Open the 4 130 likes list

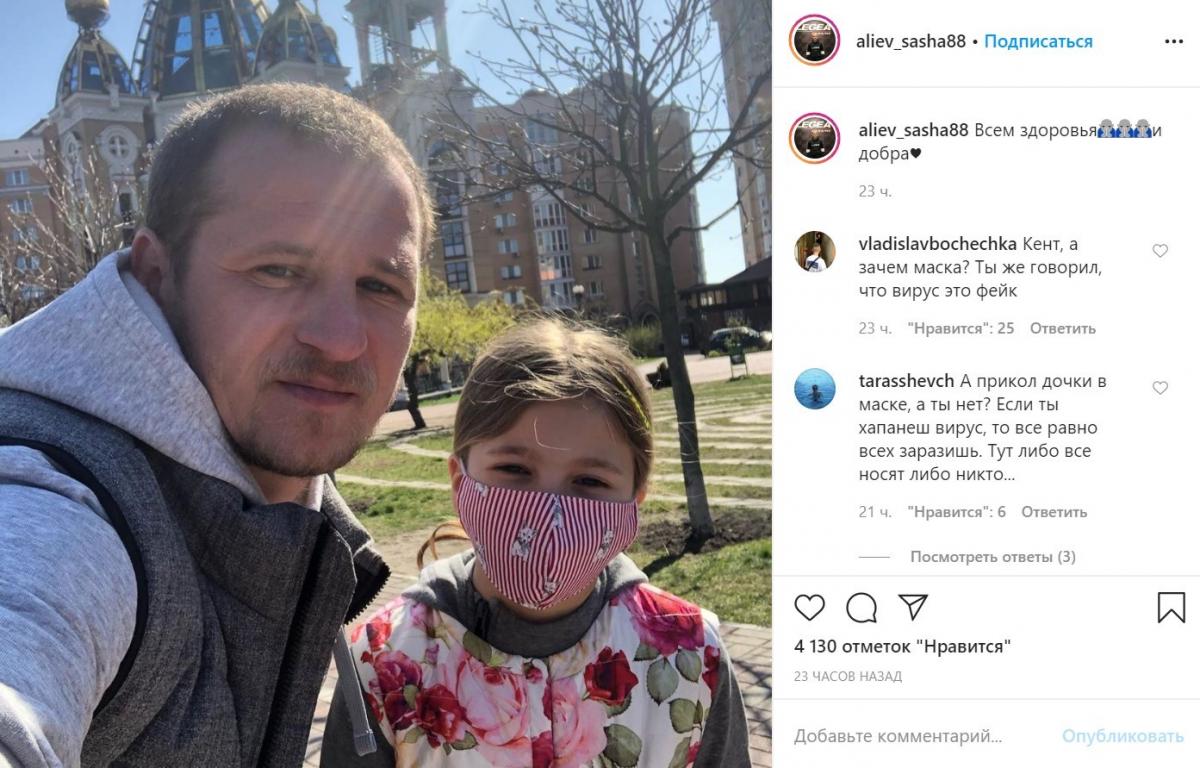pyautogui.click(x=902, y=646)
